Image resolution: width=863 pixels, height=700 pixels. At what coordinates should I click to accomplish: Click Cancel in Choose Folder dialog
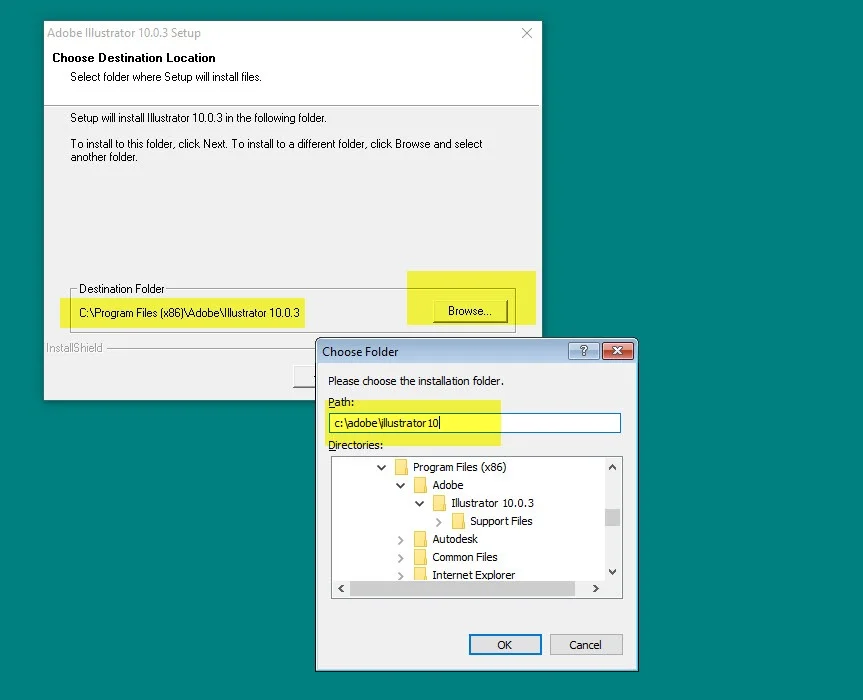pyautogui.click(x=586, y=644)
